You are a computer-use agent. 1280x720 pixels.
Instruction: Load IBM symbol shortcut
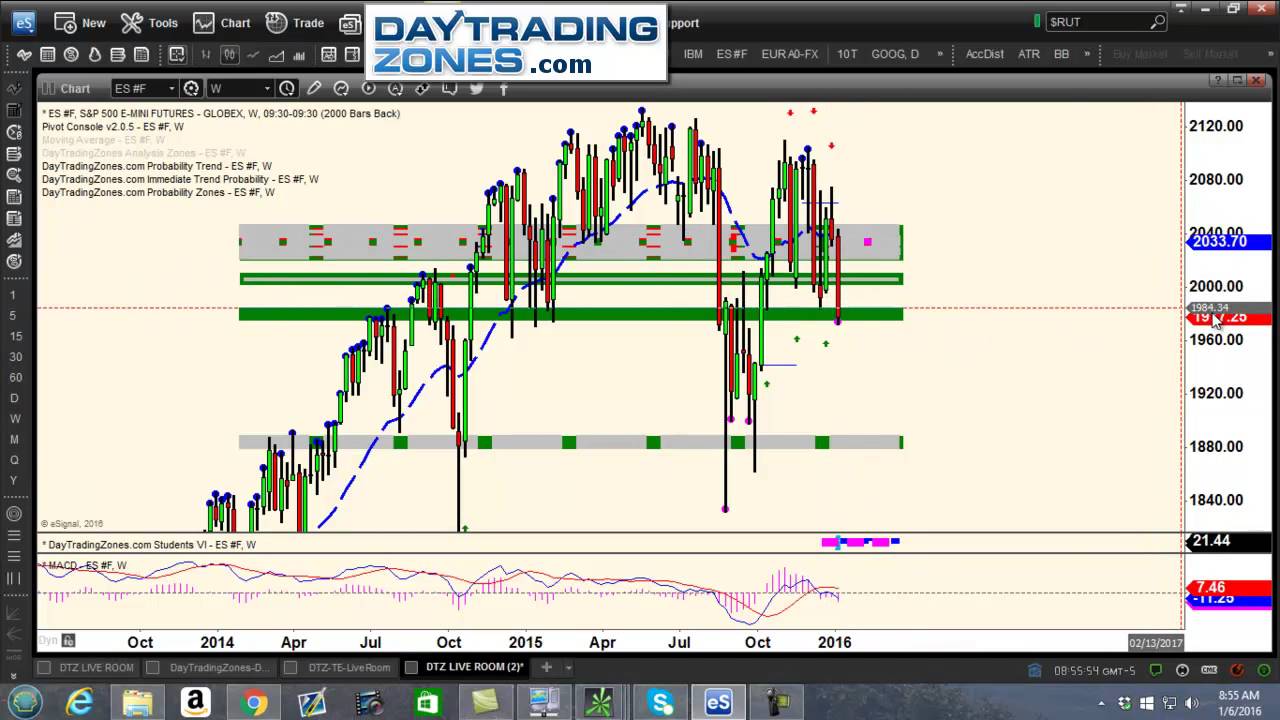coord(693,54)
